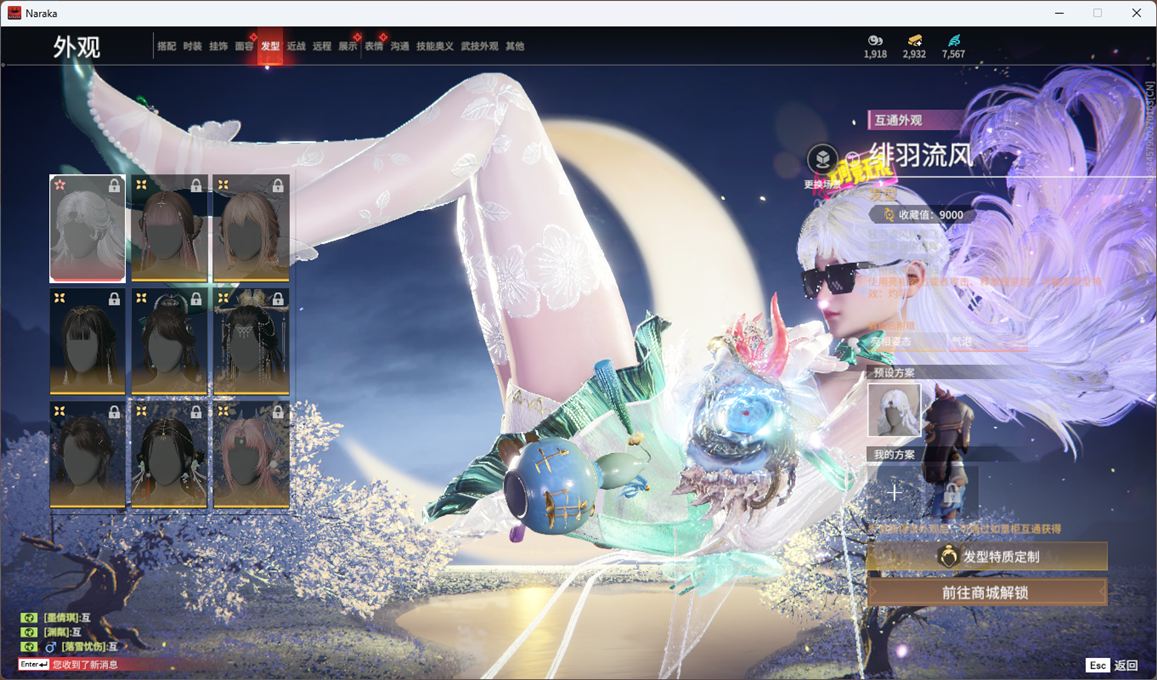Click the Esc 返回 back button

[1113, 665]
